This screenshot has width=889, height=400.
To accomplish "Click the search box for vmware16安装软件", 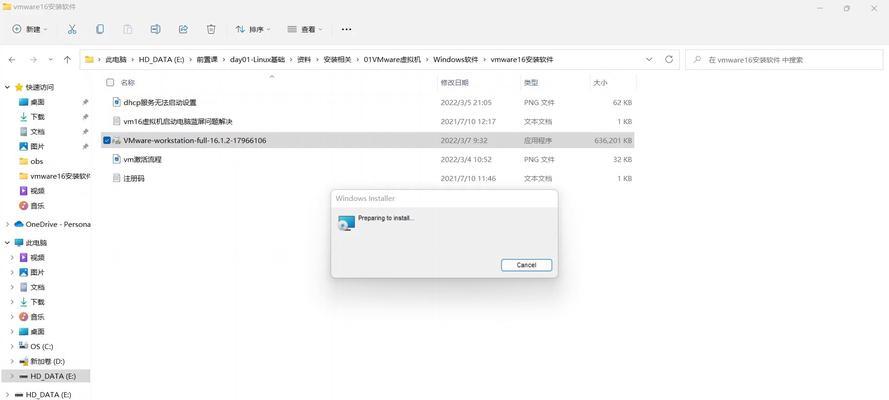I will tap(784, 59).
